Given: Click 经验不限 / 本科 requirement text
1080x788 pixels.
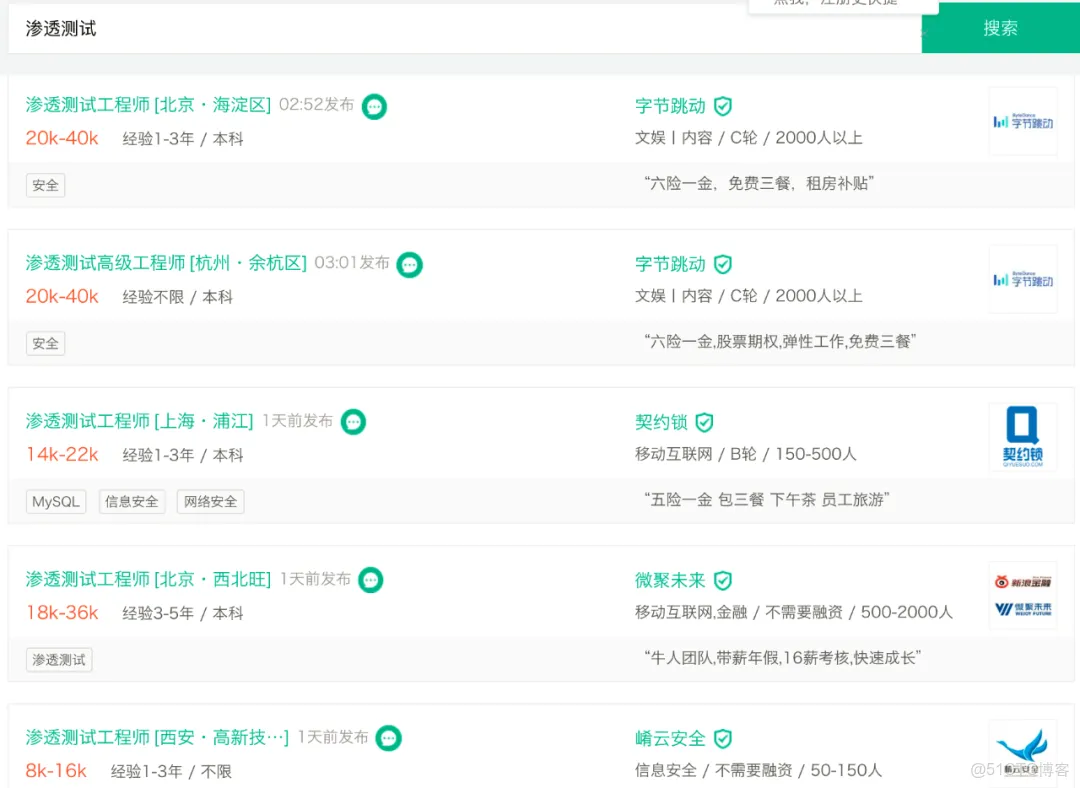Looking at the screenshot, I should (x=178, y=297).
